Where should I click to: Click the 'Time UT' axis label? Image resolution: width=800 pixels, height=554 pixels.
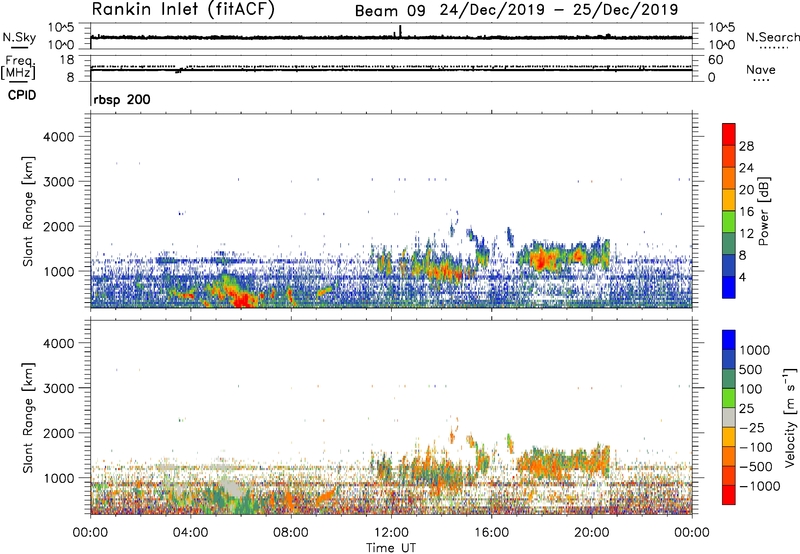pos(391,547)
